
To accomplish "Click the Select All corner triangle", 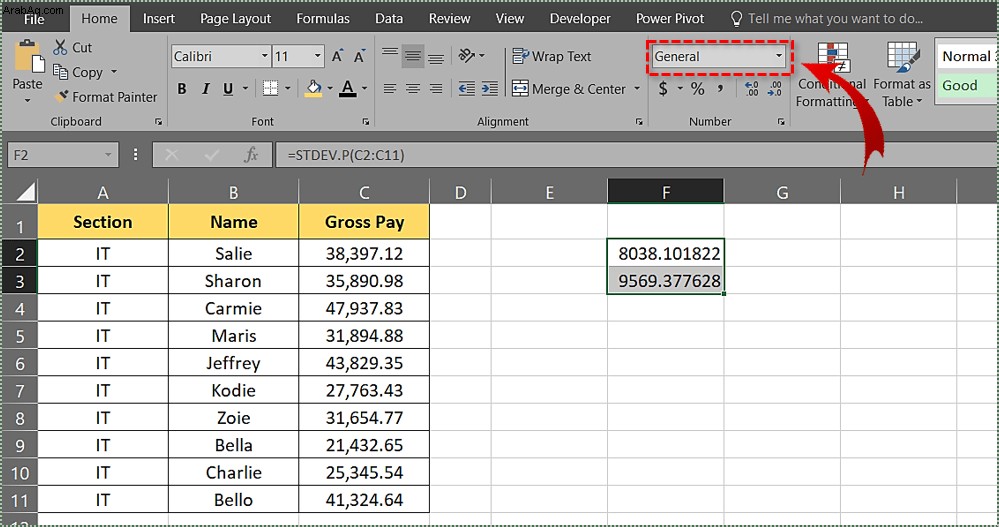I will [24, 191].
